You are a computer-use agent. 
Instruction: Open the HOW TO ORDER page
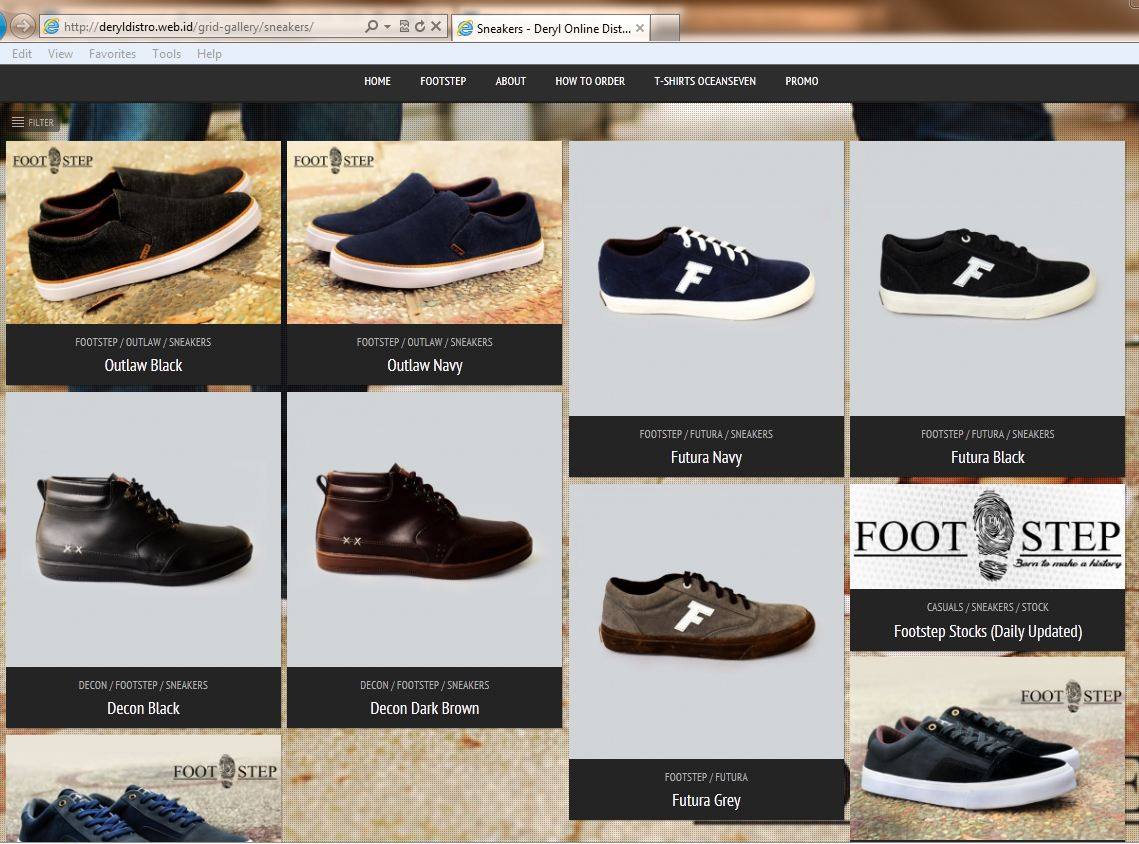coord(590,81)
